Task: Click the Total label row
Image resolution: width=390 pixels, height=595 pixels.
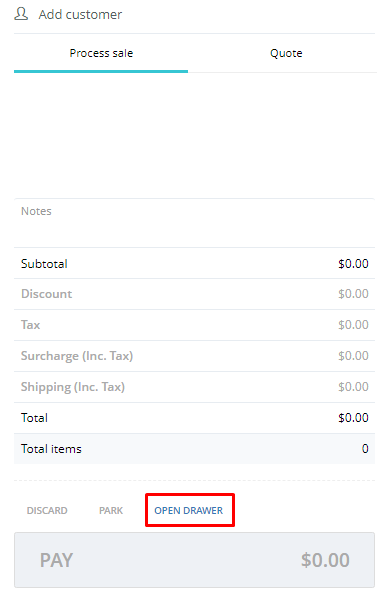Action: click(x=194, y=418)
